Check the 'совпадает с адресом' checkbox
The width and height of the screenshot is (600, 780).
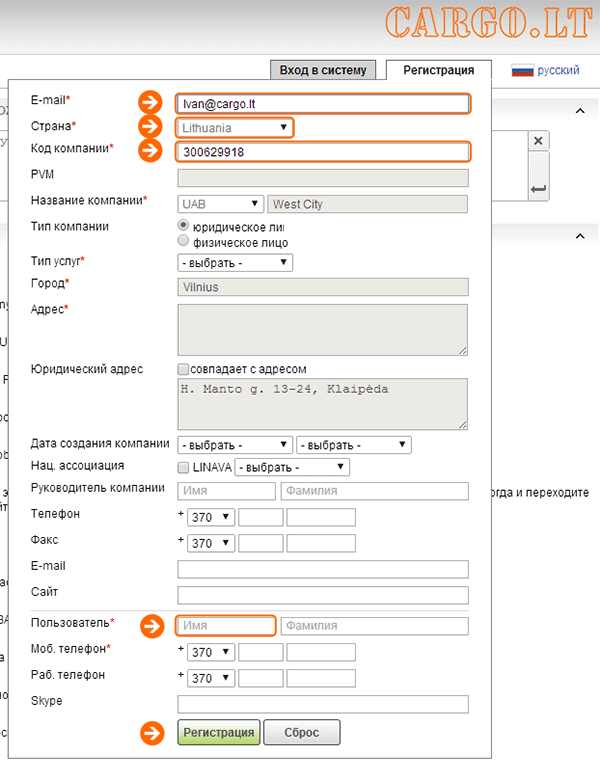click(x=183, y=369)
